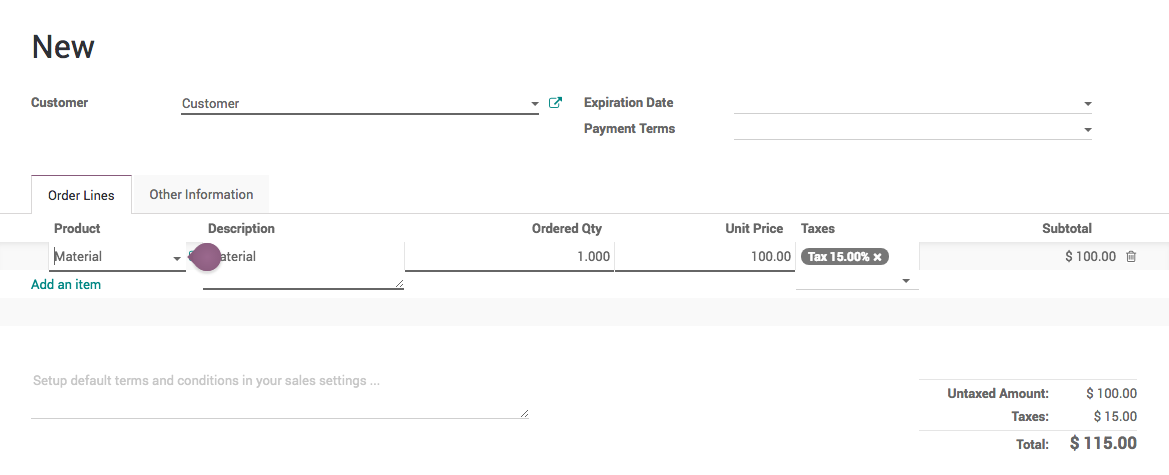This screenshot has width=1169, height=475.
Task: Delete the Material order line with trash icon
Action: tap(1131, 257)
